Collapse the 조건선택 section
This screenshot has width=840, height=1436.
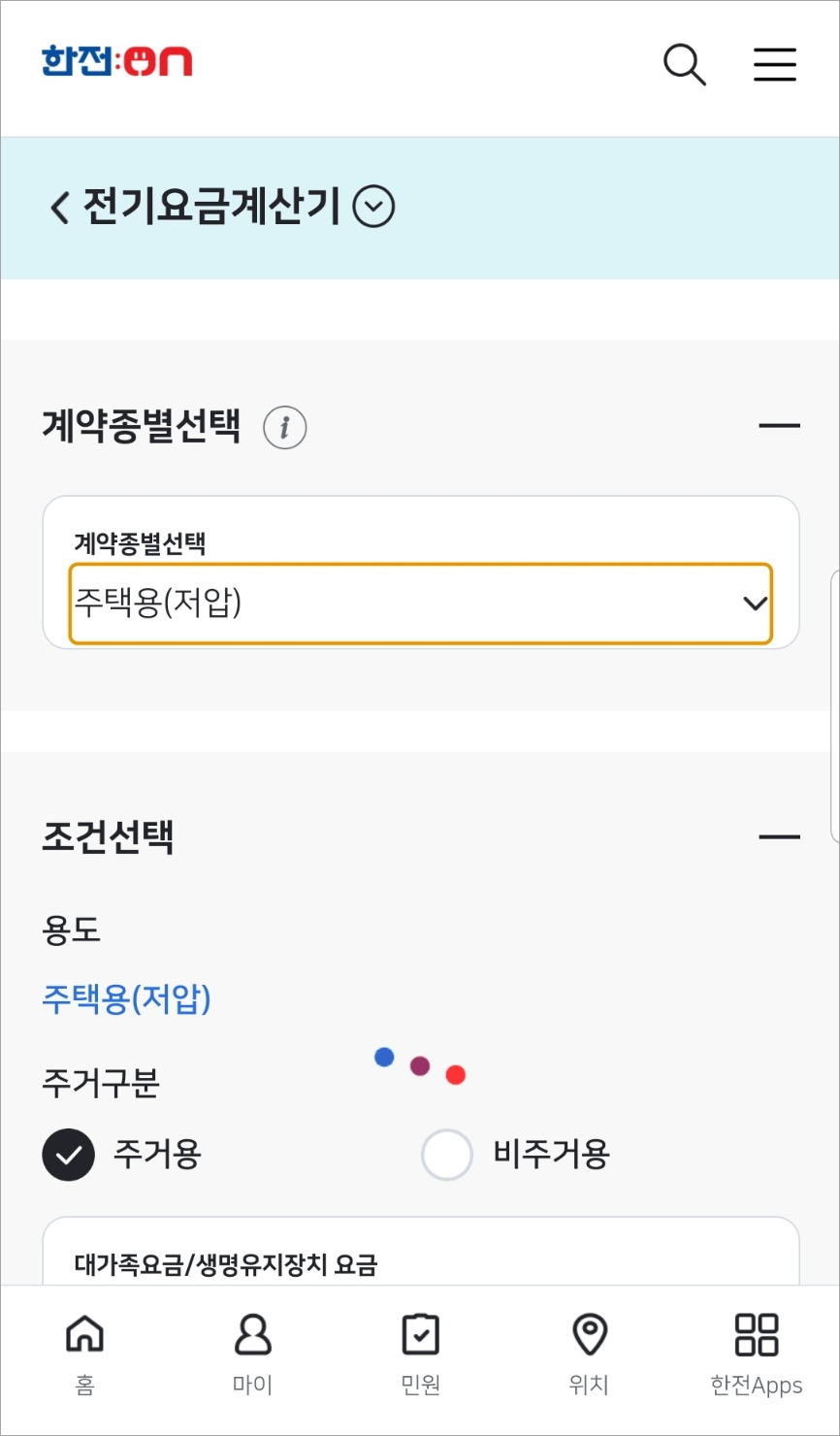click(781, 835)
